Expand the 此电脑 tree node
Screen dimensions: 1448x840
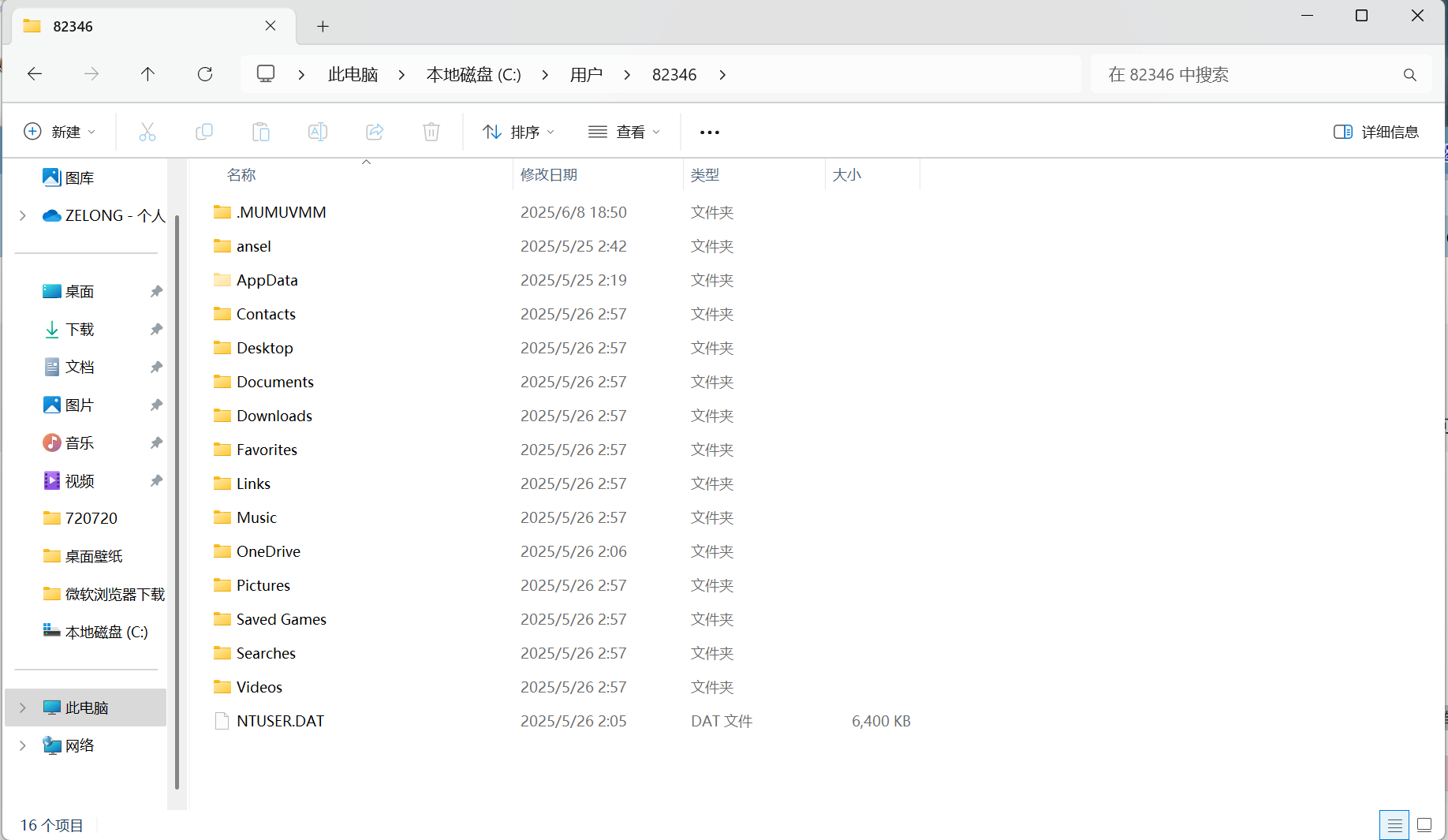(x=23, y=707)
